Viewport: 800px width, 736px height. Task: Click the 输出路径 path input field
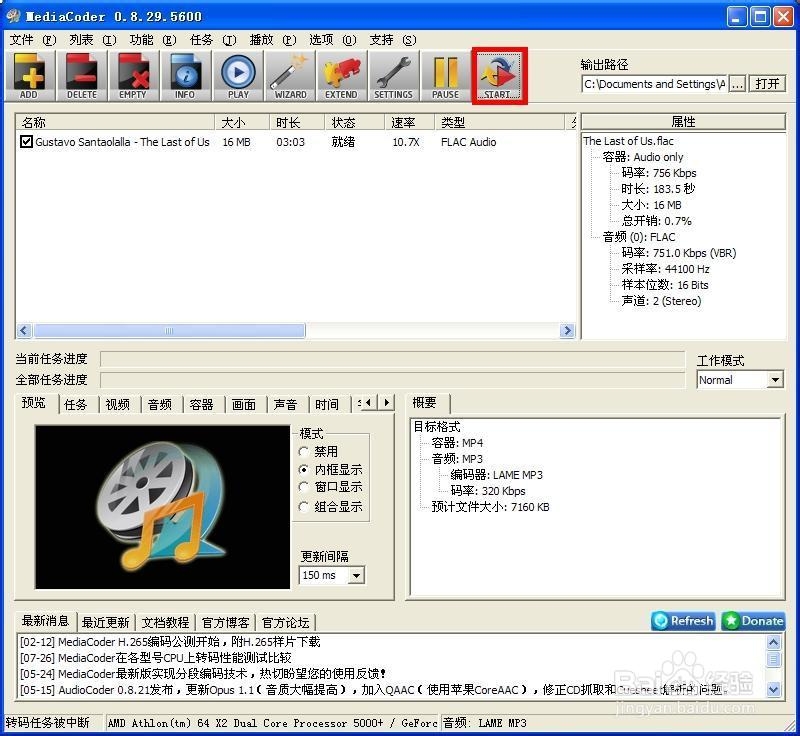654,84
